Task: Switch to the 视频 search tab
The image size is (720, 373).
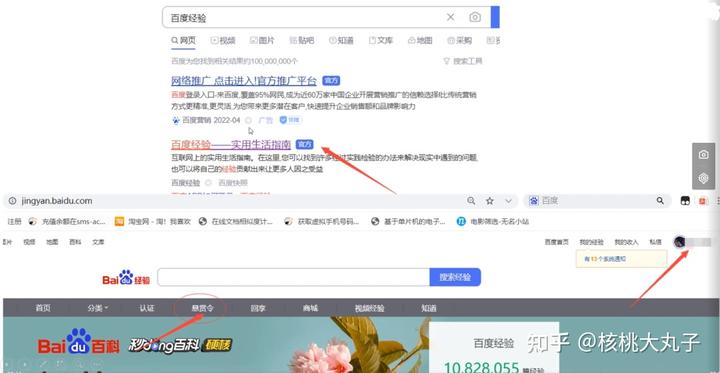Action: pos(223,41)
